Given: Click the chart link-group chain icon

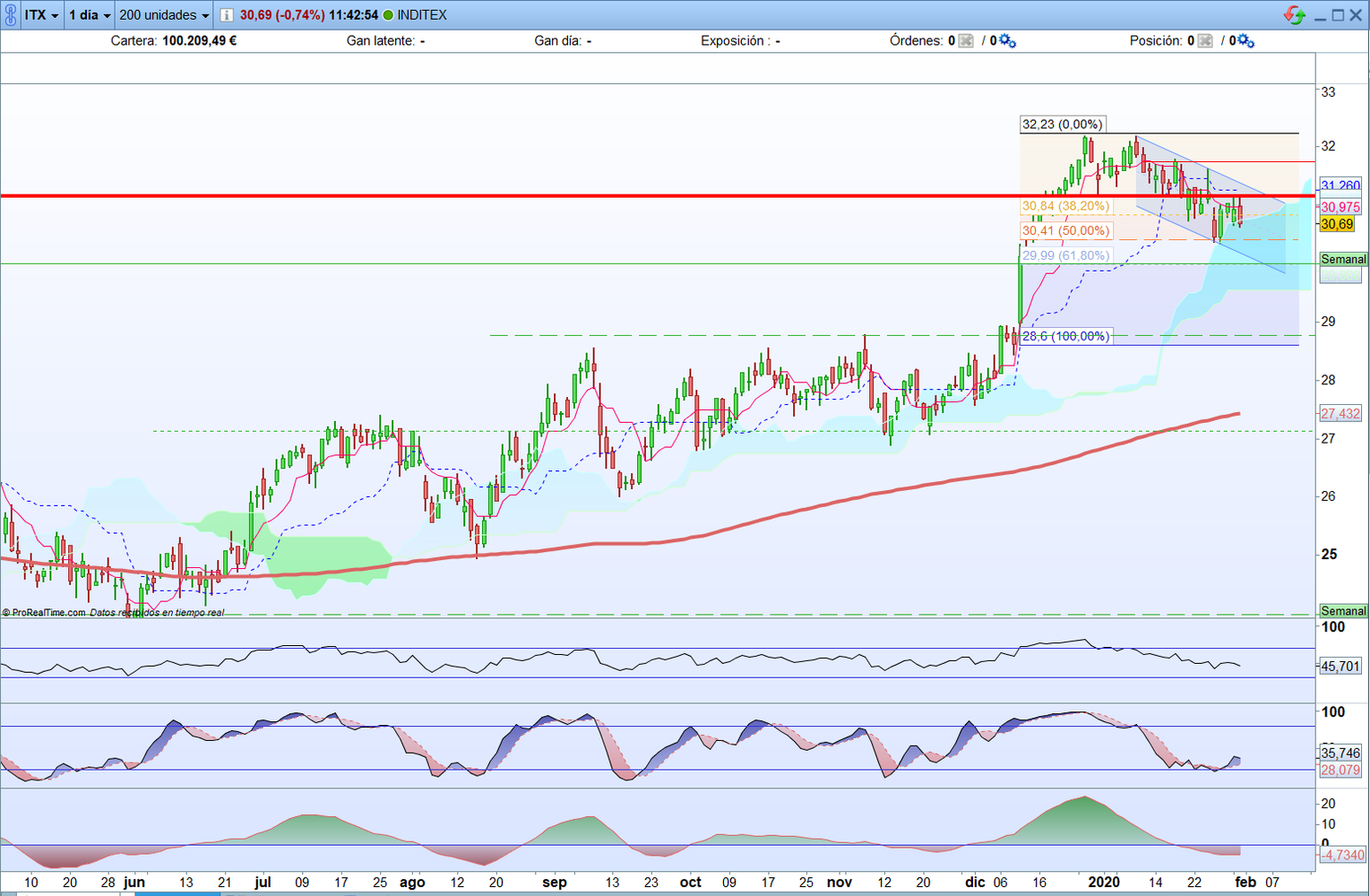Looking at the screenshot, I should [10, 15].
